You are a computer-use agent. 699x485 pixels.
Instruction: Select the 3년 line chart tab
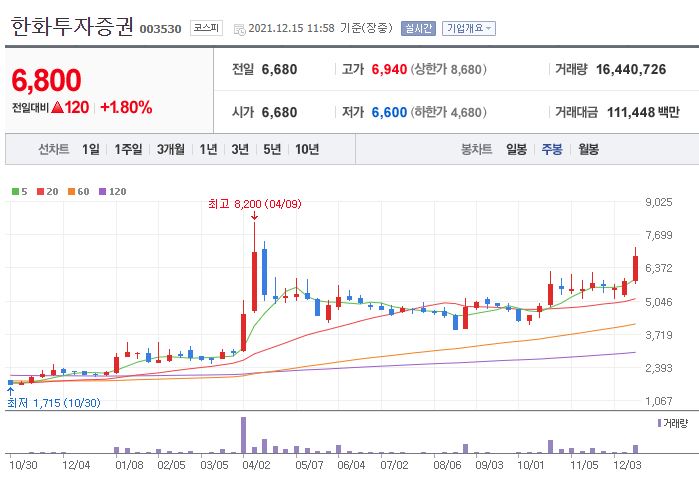(x=240, y=149)
